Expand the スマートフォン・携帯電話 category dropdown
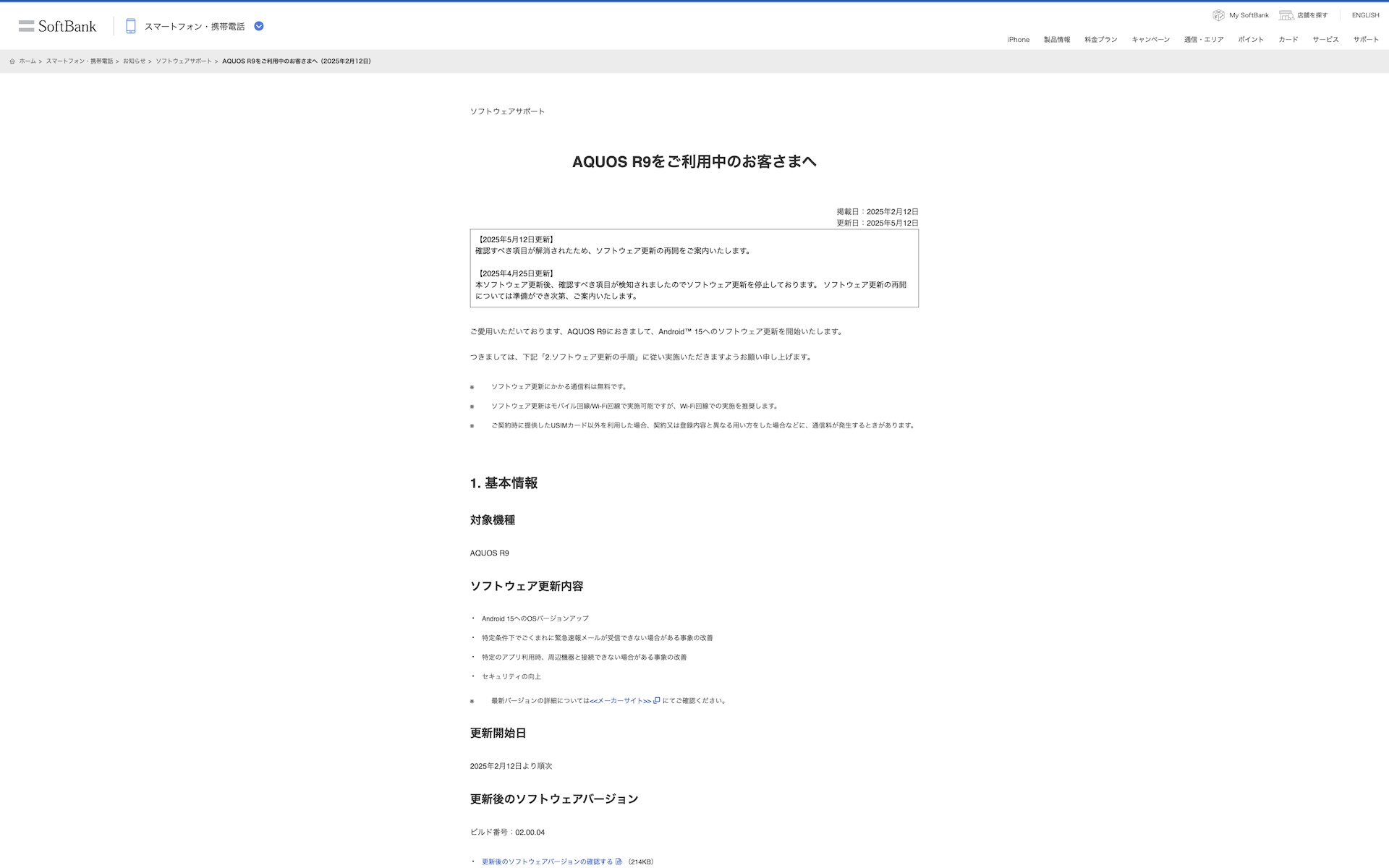This screenshot has height=868, width=1389. point(259,27)
